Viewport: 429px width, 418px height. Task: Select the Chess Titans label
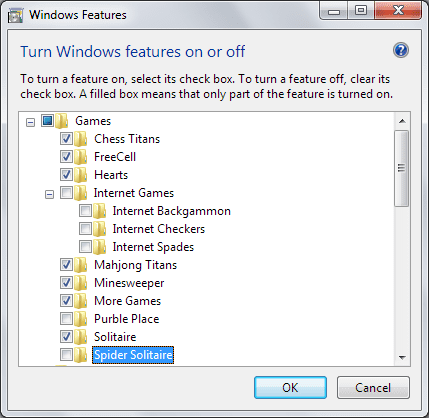127,139
